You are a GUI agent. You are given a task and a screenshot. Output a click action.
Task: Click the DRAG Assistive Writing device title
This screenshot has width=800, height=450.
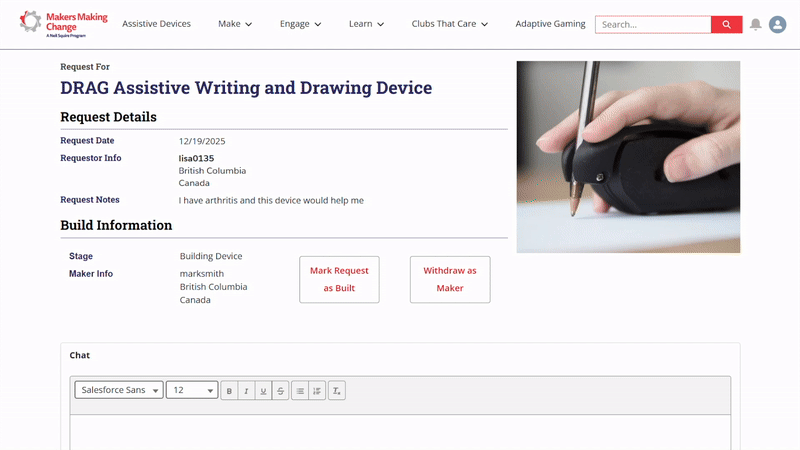246,88
